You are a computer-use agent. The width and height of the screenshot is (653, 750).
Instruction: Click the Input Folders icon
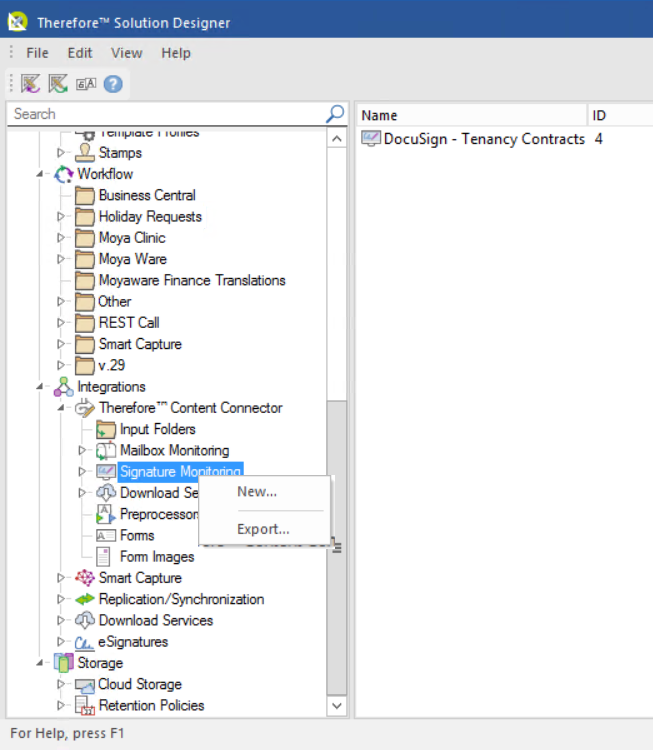106,430
